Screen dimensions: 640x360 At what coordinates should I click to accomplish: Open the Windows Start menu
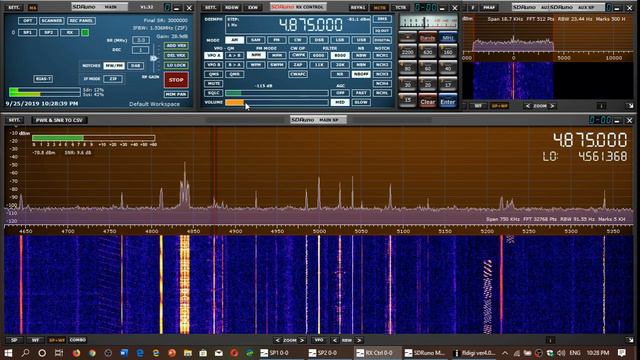pos(8,353)
